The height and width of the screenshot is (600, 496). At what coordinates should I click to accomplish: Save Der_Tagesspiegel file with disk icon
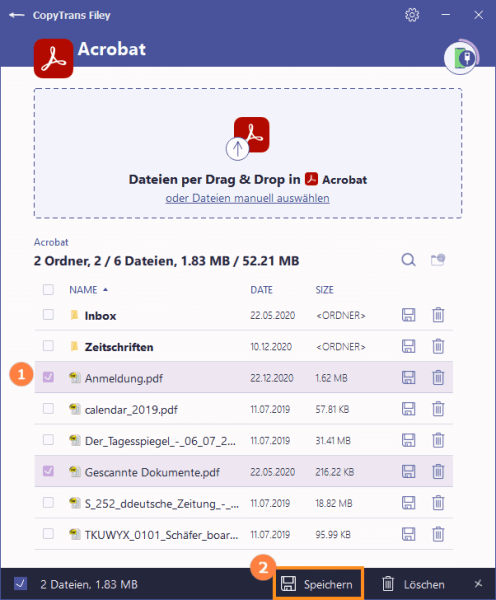click(x=408, y=440)
